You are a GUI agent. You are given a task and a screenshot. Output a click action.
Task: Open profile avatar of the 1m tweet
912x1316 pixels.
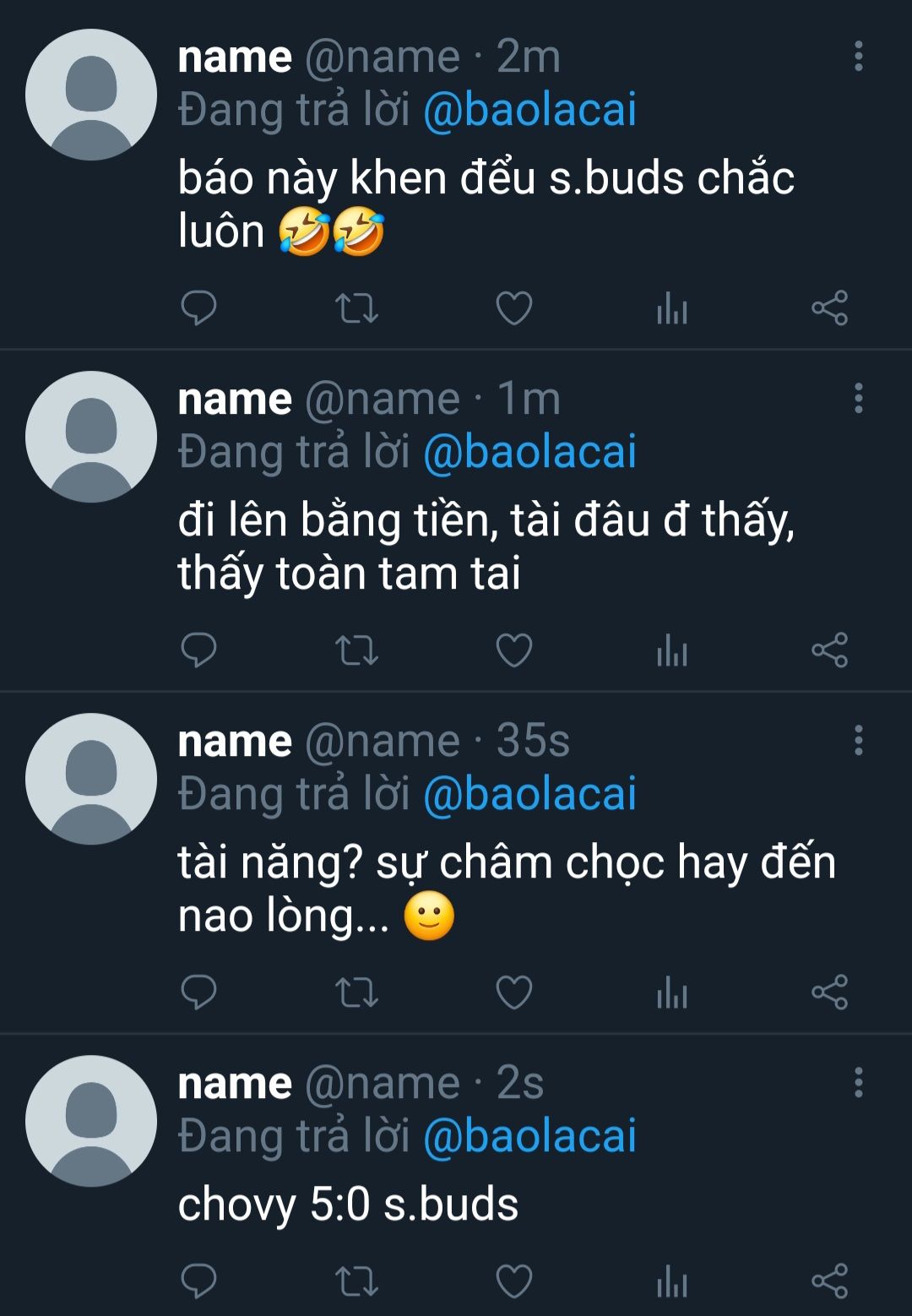(91, 437)
